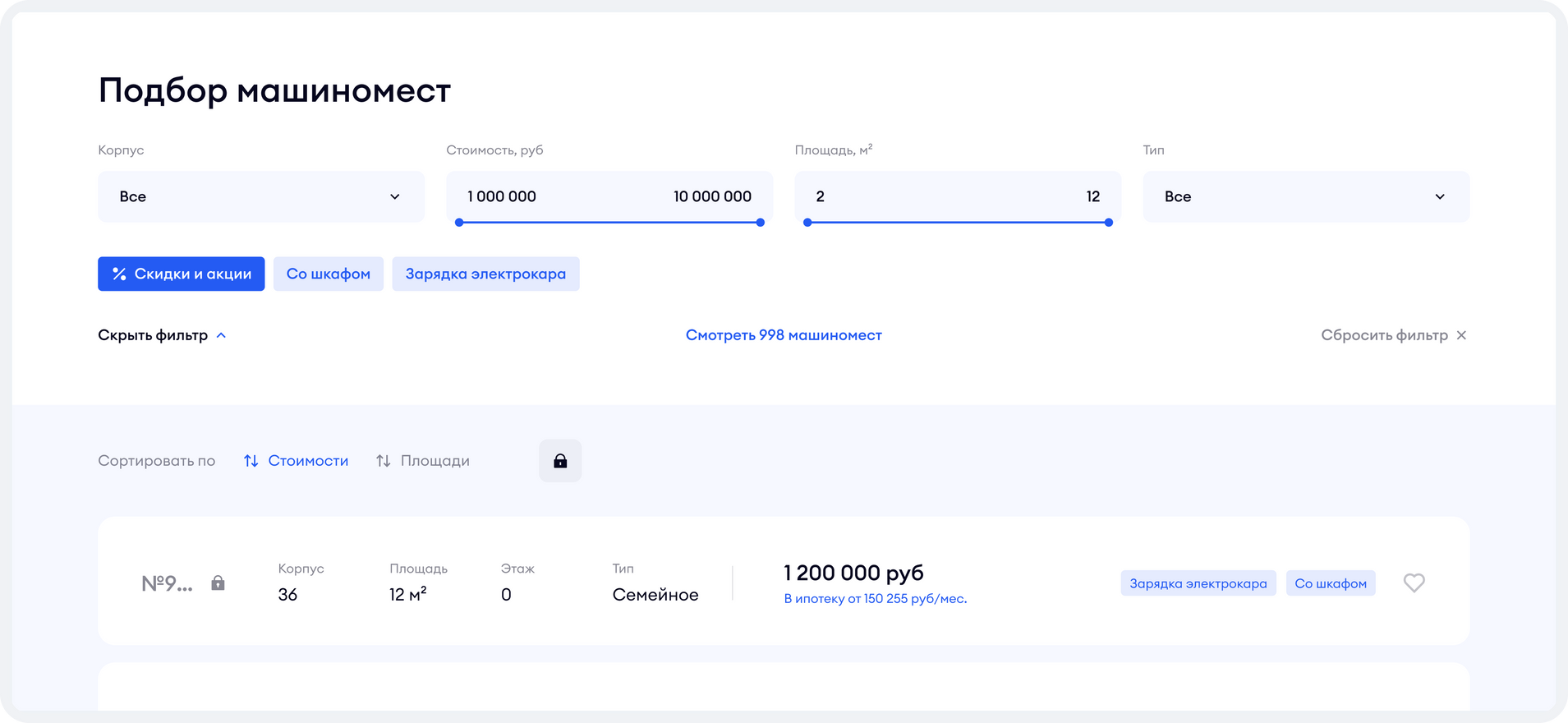The height and width of the screenshot is (723, 1568).
Task: Enable the Зарядка электрокара filter chip
Action: [x=485, y=274]
